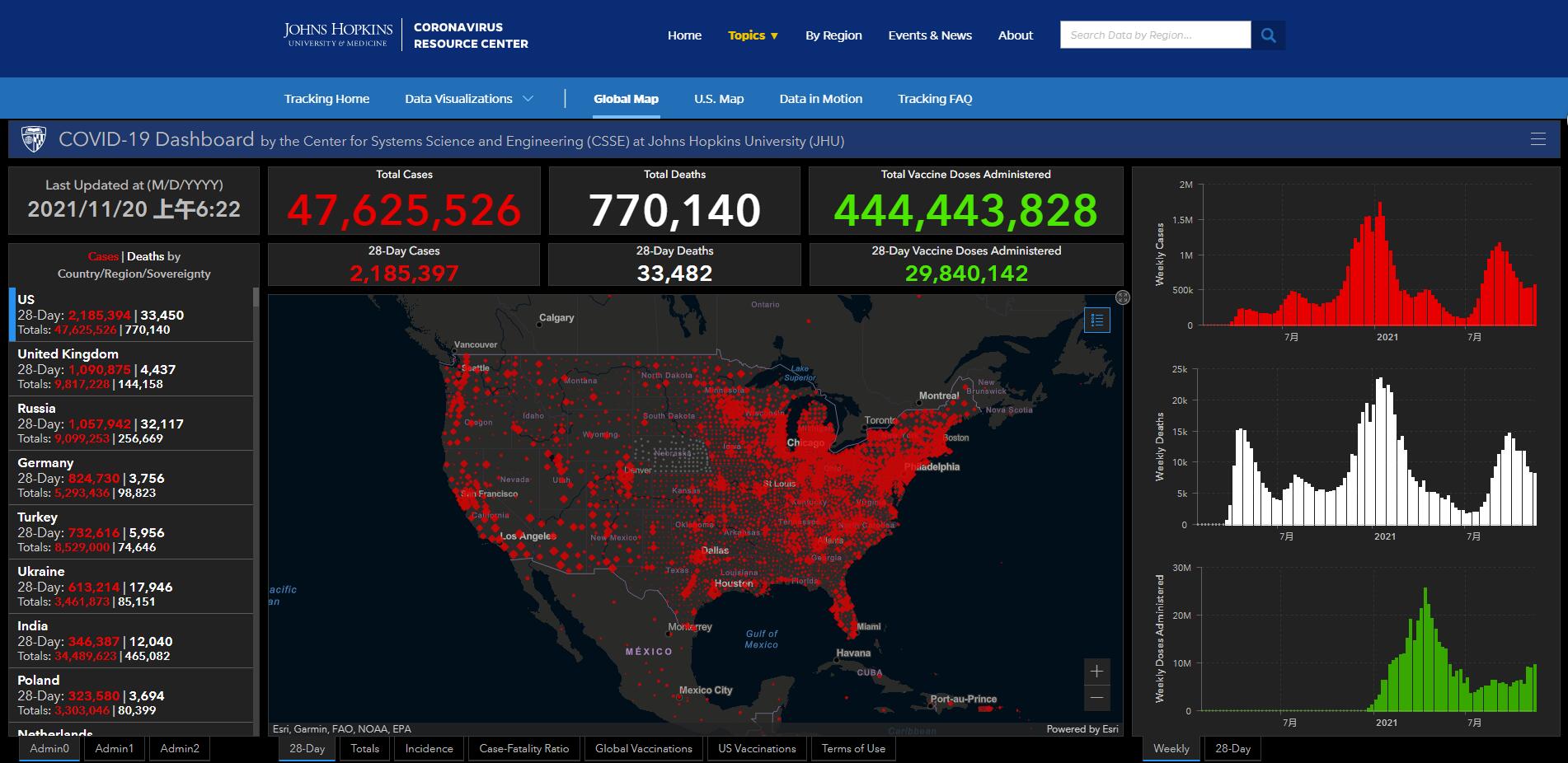Switch to the Case-Fatality Ratio tab
Viewport: 1568px width, 763px height.
(x=524, y=748)
